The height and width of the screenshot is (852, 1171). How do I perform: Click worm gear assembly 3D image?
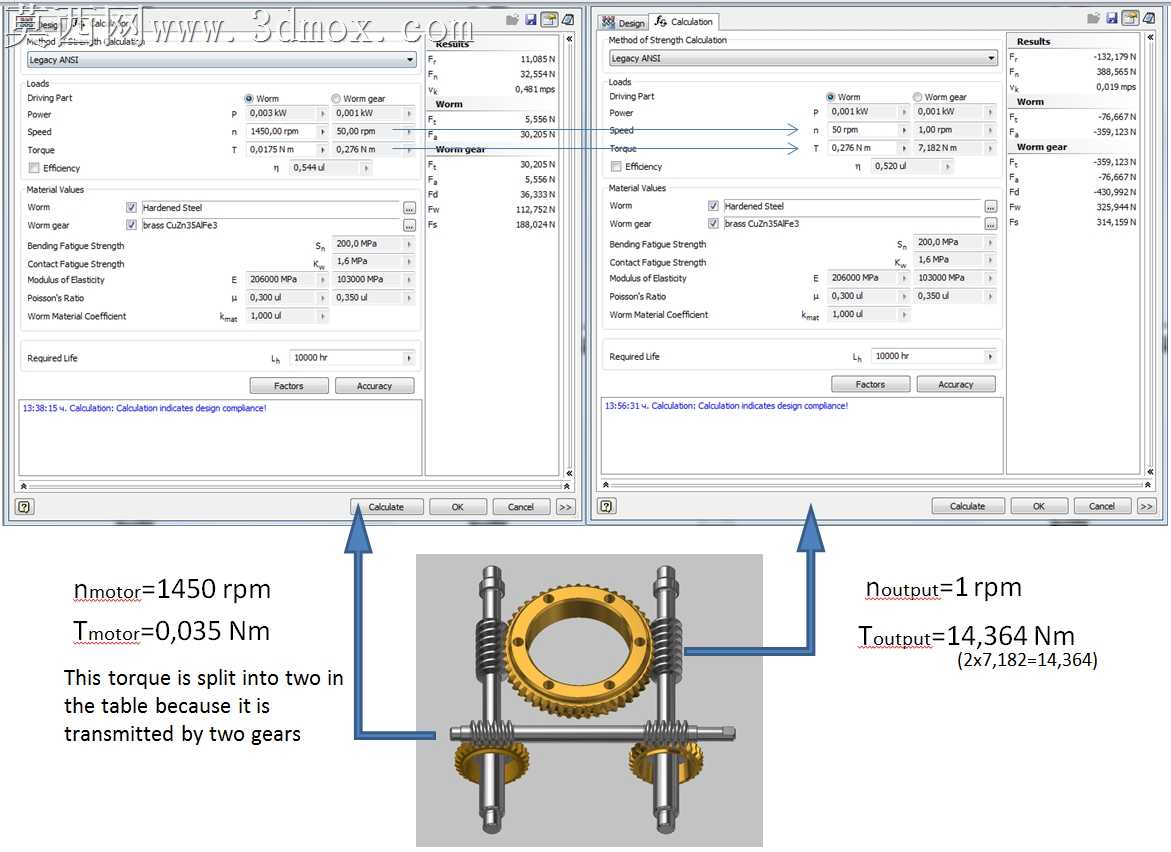tap(589, 700)
